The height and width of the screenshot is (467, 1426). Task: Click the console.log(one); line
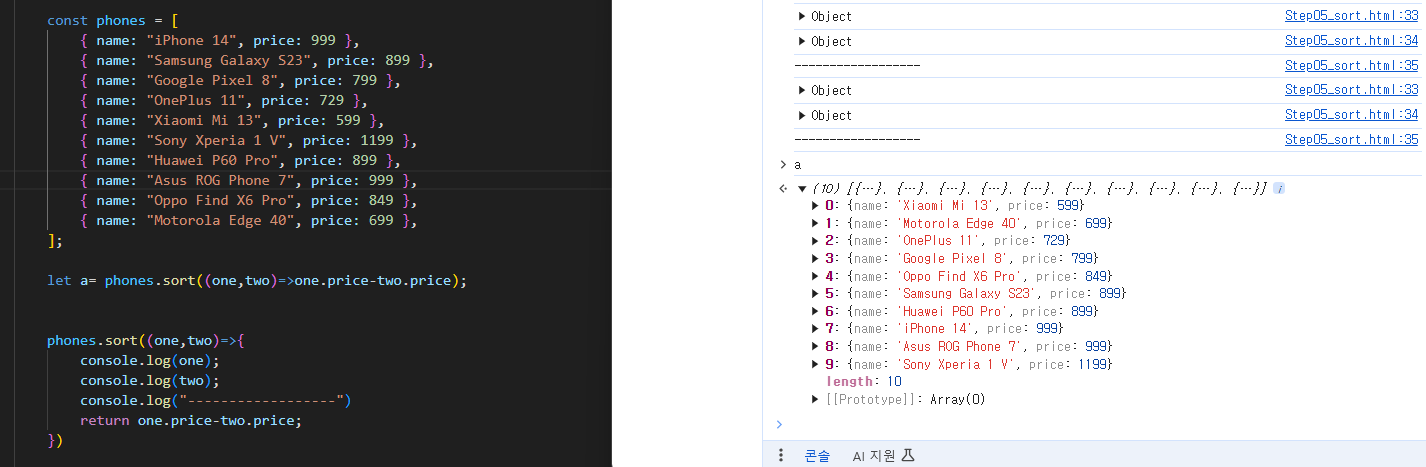(x=150, y=360)
